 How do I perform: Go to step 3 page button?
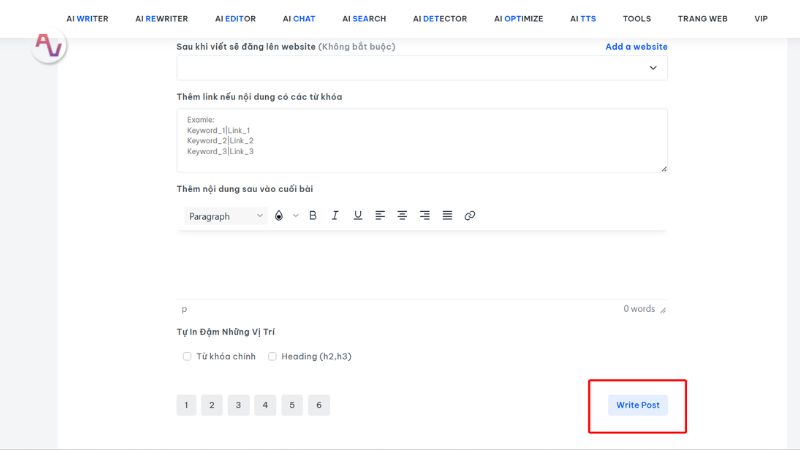pos(238,405)
